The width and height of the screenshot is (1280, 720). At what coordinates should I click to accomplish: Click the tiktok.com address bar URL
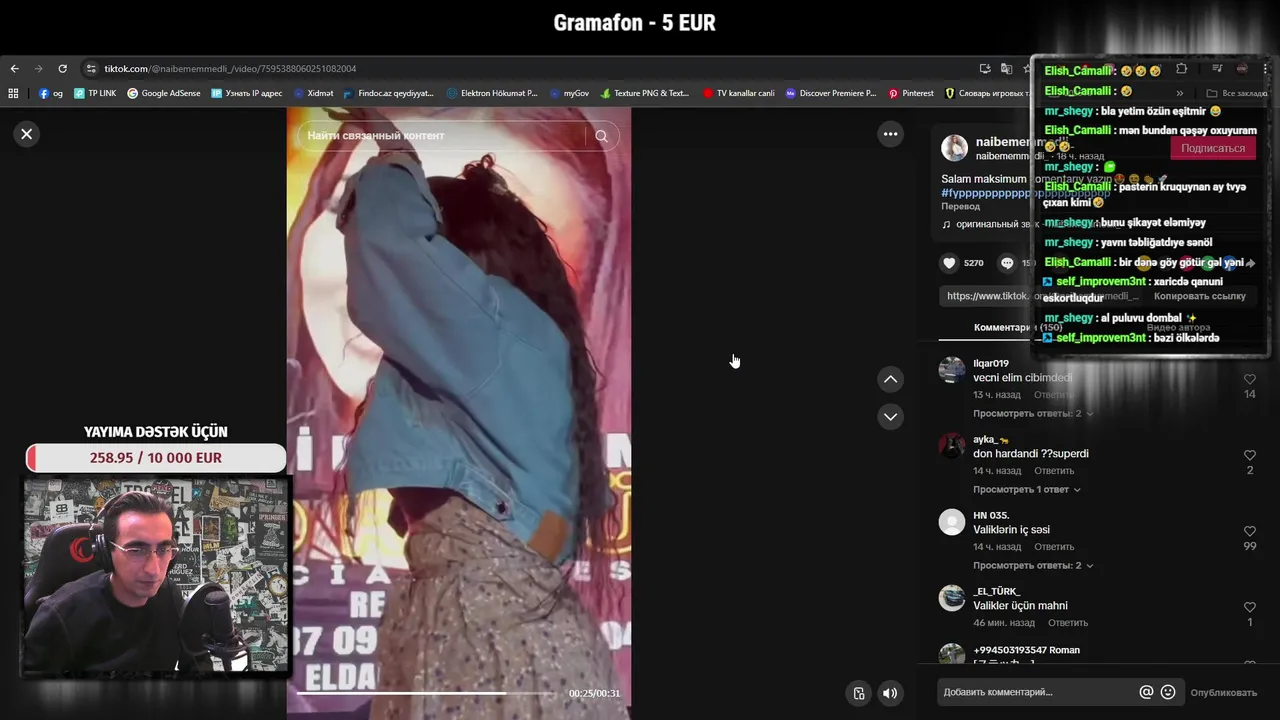tap(230, 69)
